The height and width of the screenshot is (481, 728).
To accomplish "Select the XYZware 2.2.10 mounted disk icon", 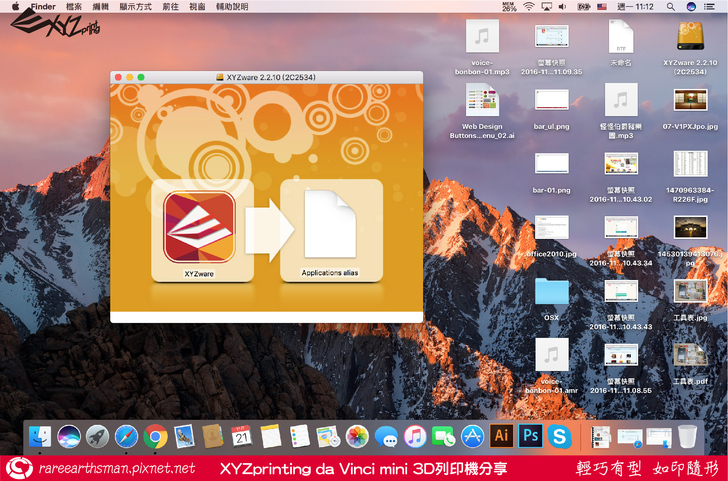I will [691, 37].
